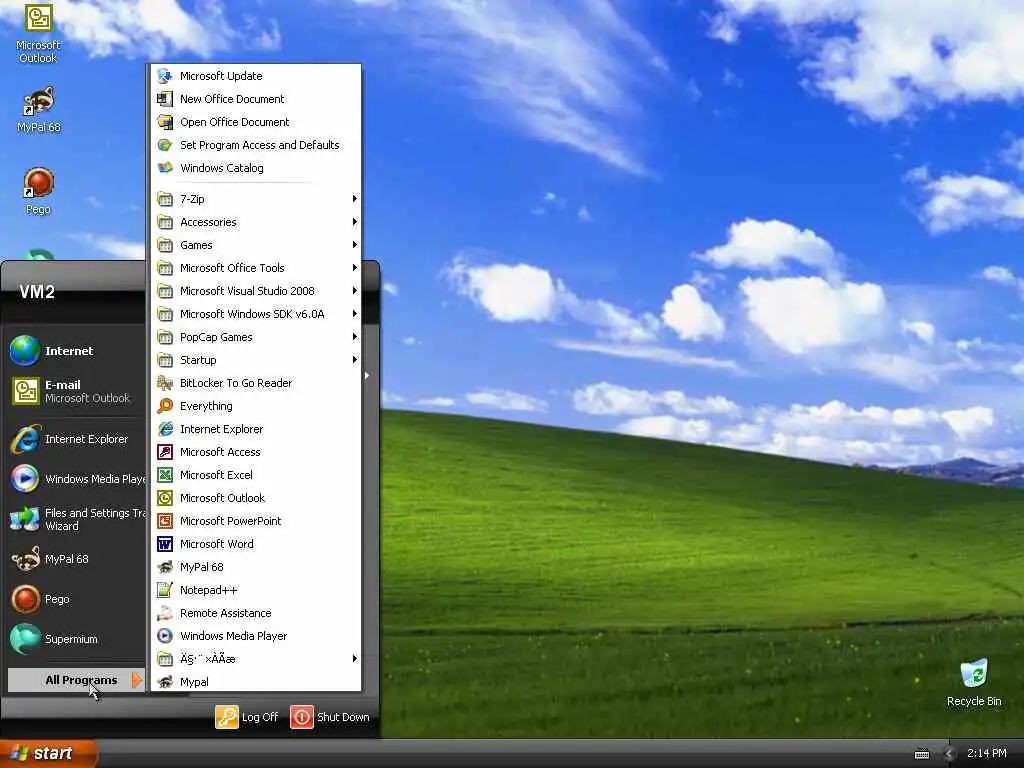Click the Log Off button
Viewport: 1024px width, 768px height.
point(247,717)
